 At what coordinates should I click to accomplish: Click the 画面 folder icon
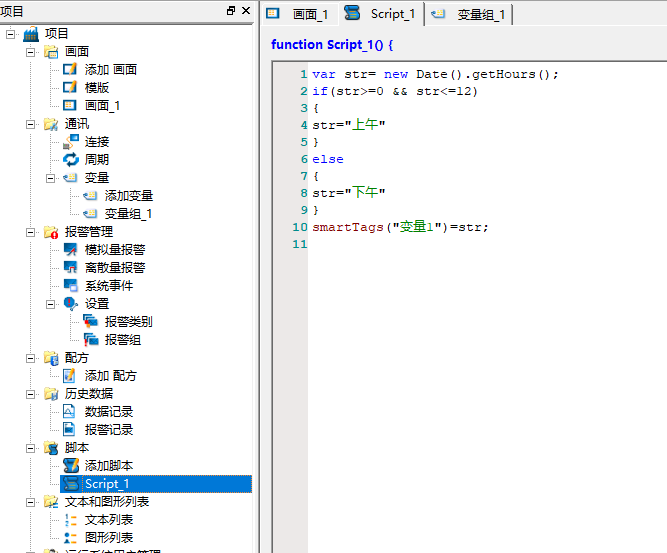click(x=51, y=52)
